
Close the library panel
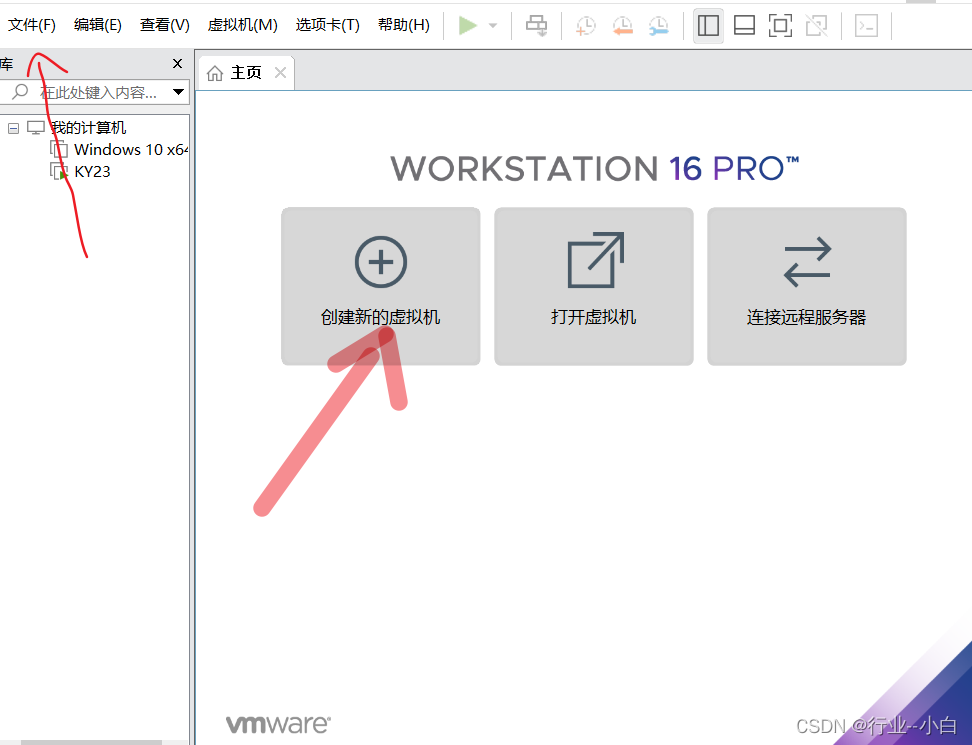pyautogui.click(x=177, y=63)
